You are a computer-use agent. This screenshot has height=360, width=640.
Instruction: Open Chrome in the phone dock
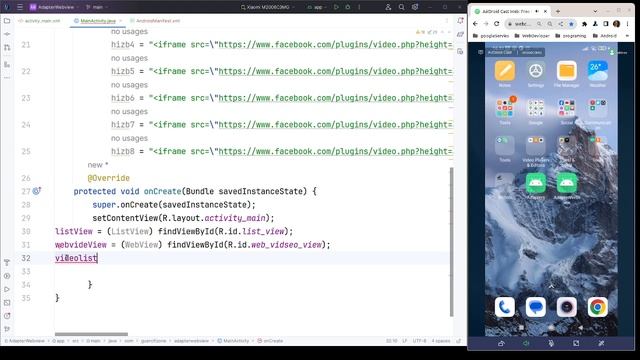coord(598,307)
